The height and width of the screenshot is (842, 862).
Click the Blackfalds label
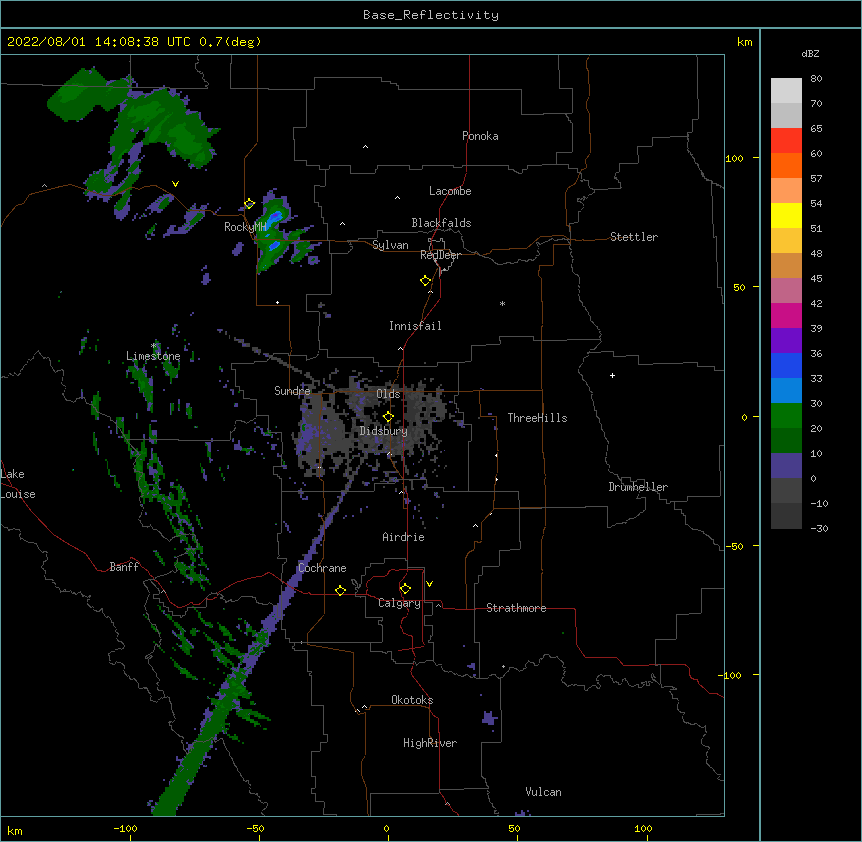441,223
